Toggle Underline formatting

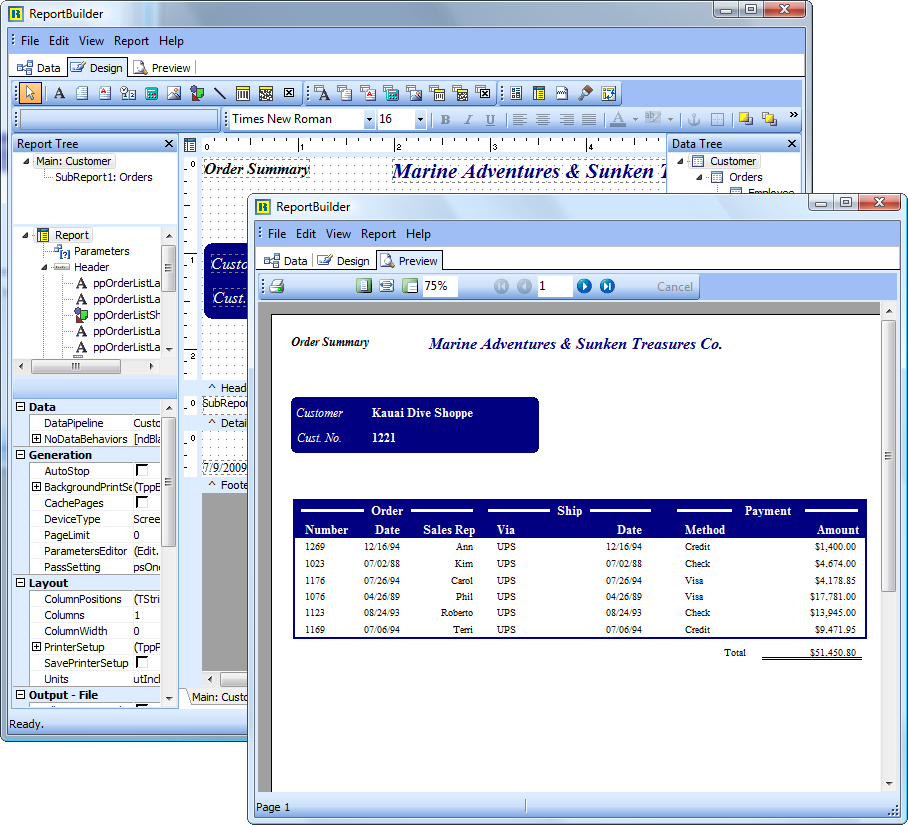490,120
